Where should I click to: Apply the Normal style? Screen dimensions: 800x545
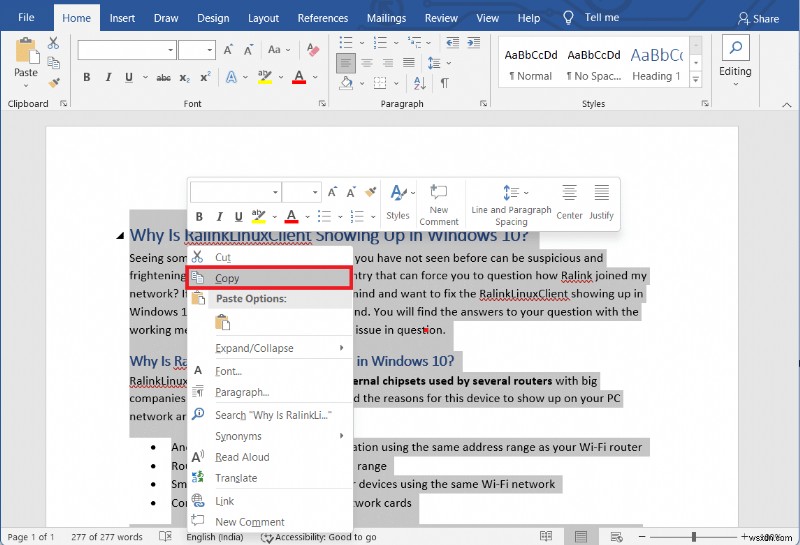(x=531, y=65)
